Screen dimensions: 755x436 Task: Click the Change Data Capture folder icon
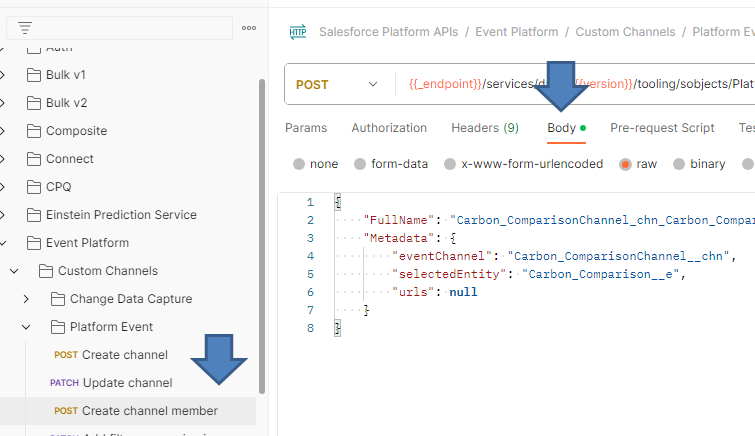tap(58, 299)
